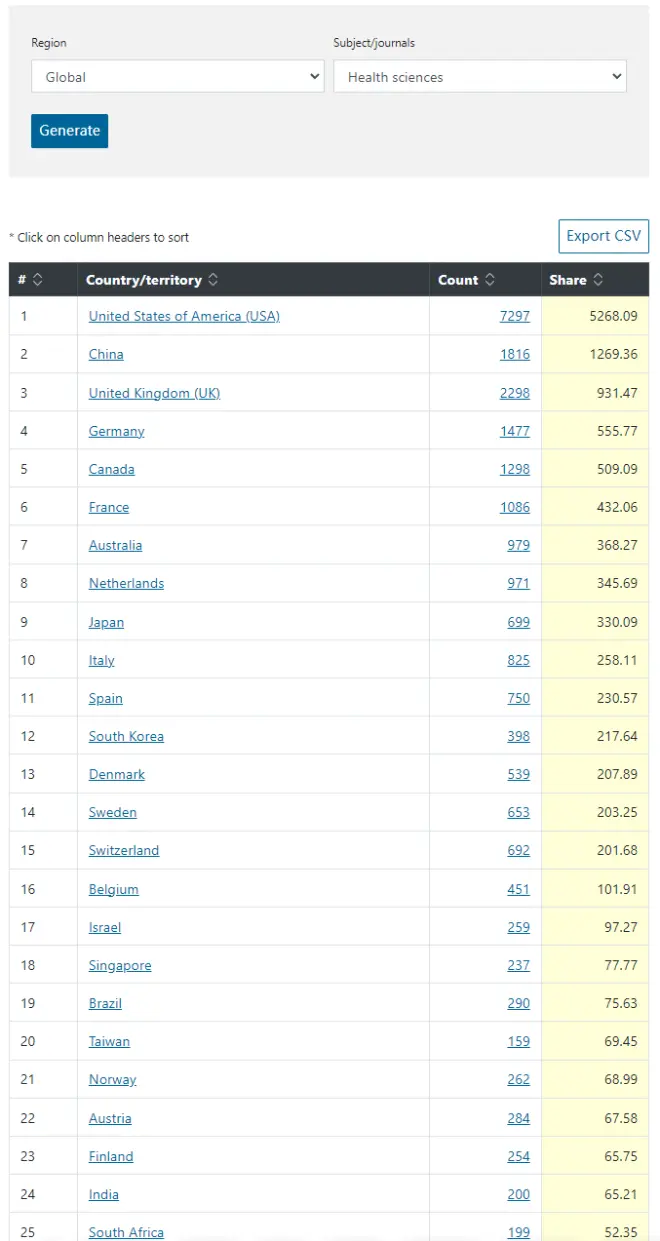Expand the Subject/journals Health sciences dropdown
This screenshot has height=1241, width=660.
[x=479, y=77]
